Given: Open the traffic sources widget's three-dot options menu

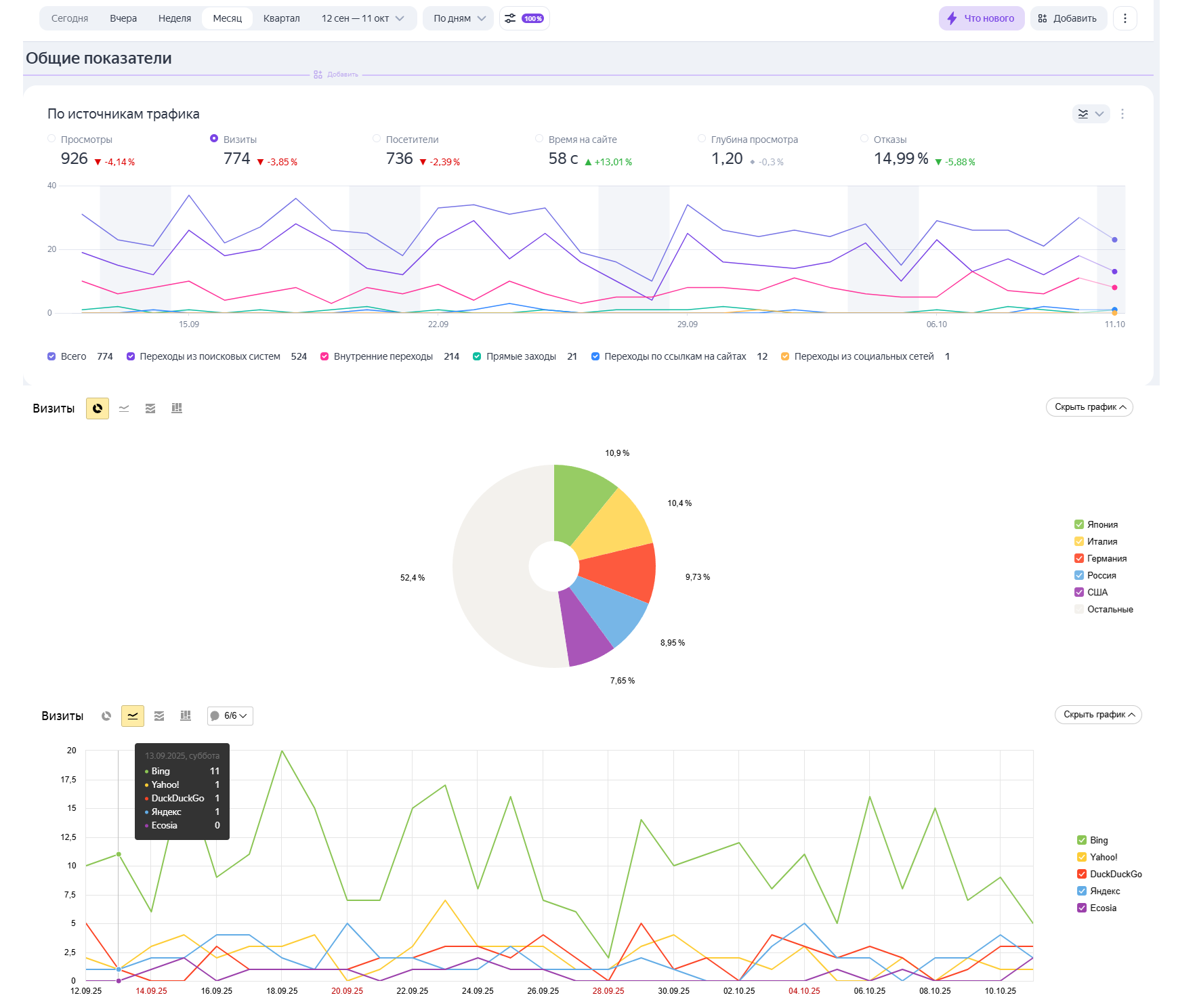Looking at the screenshot, I should tap(1122, 114).
